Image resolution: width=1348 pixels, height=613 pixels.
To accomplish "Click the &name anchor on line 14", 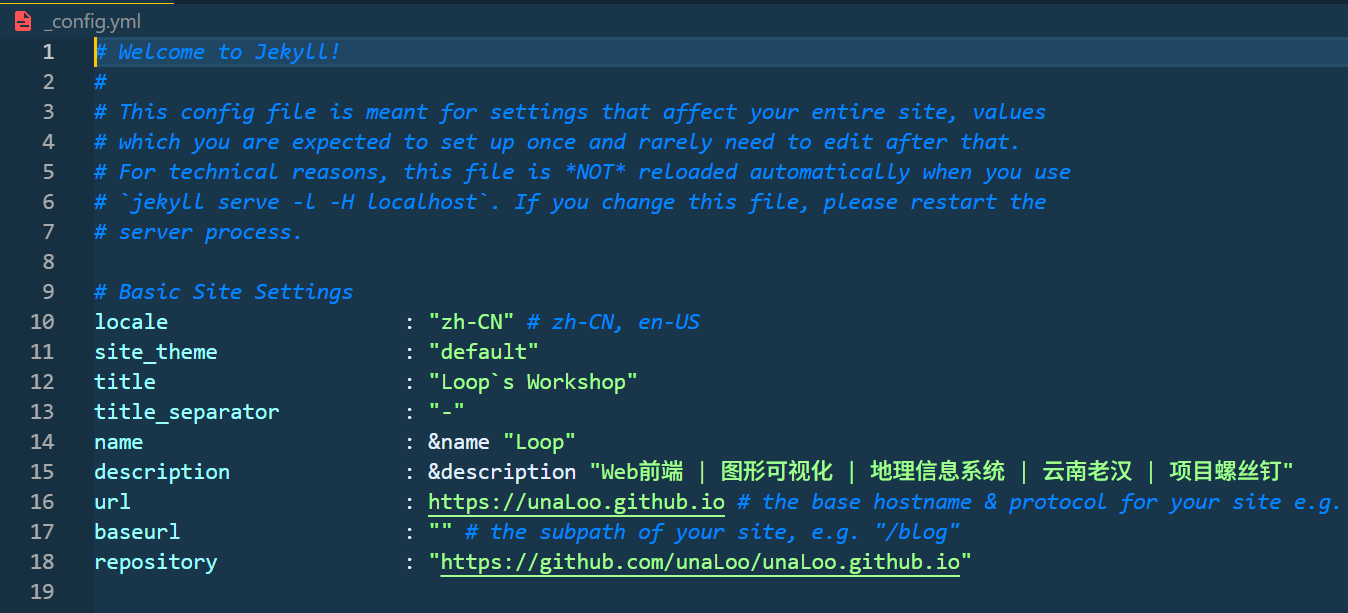I will (457, 441).
